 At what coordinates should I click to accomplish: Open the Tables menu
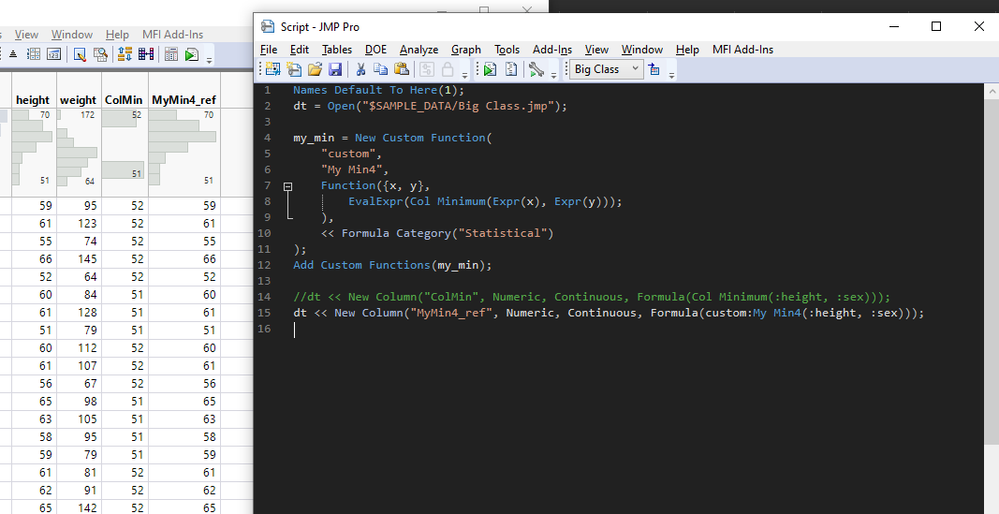[x=337, y=50]
